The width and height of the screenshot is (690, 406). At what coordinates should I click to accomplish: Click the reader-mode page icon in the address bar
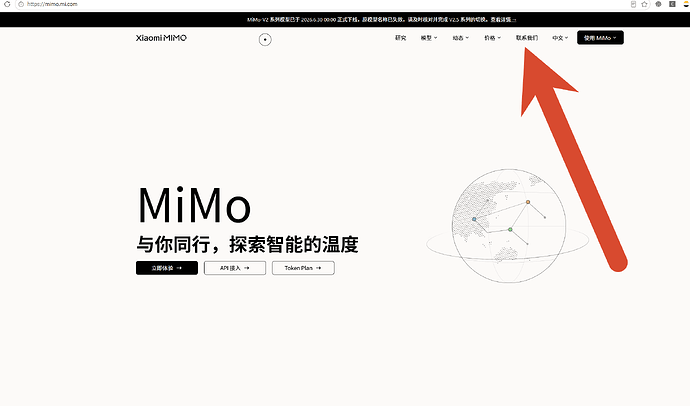point(633,4)
